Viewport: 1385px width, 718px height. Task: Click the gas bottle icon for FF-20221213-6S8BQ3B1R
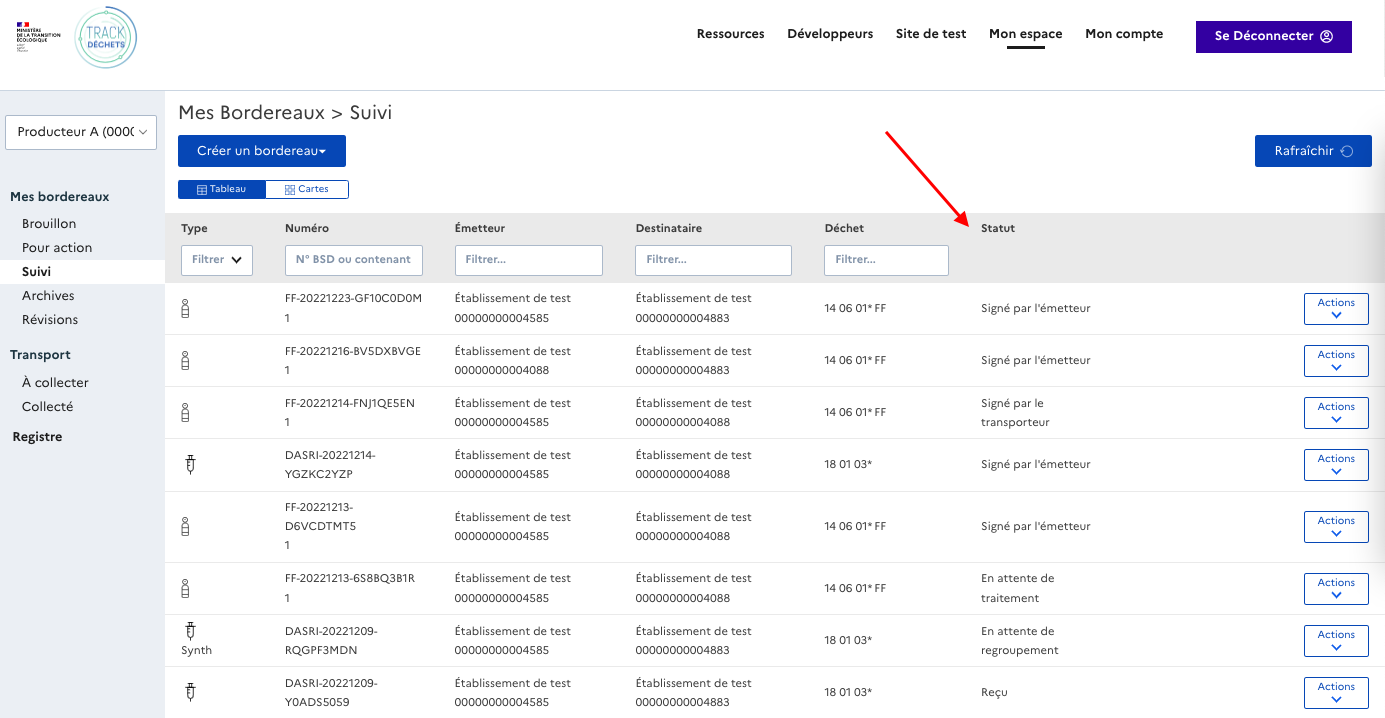(x=185, y=588)
